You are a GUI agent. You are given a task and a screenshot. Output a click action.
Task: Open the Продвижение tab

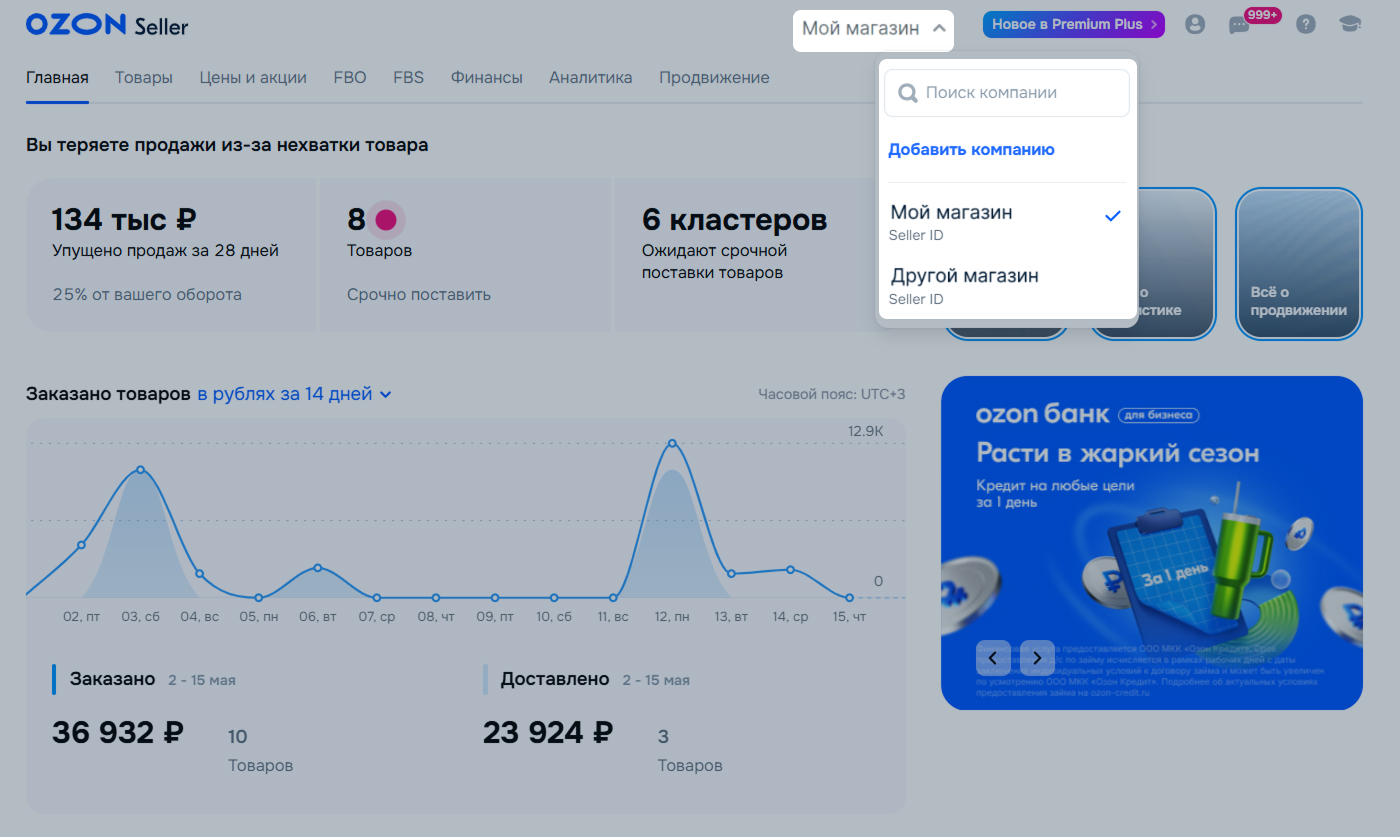pyautogui.click(x=714, y=77)
